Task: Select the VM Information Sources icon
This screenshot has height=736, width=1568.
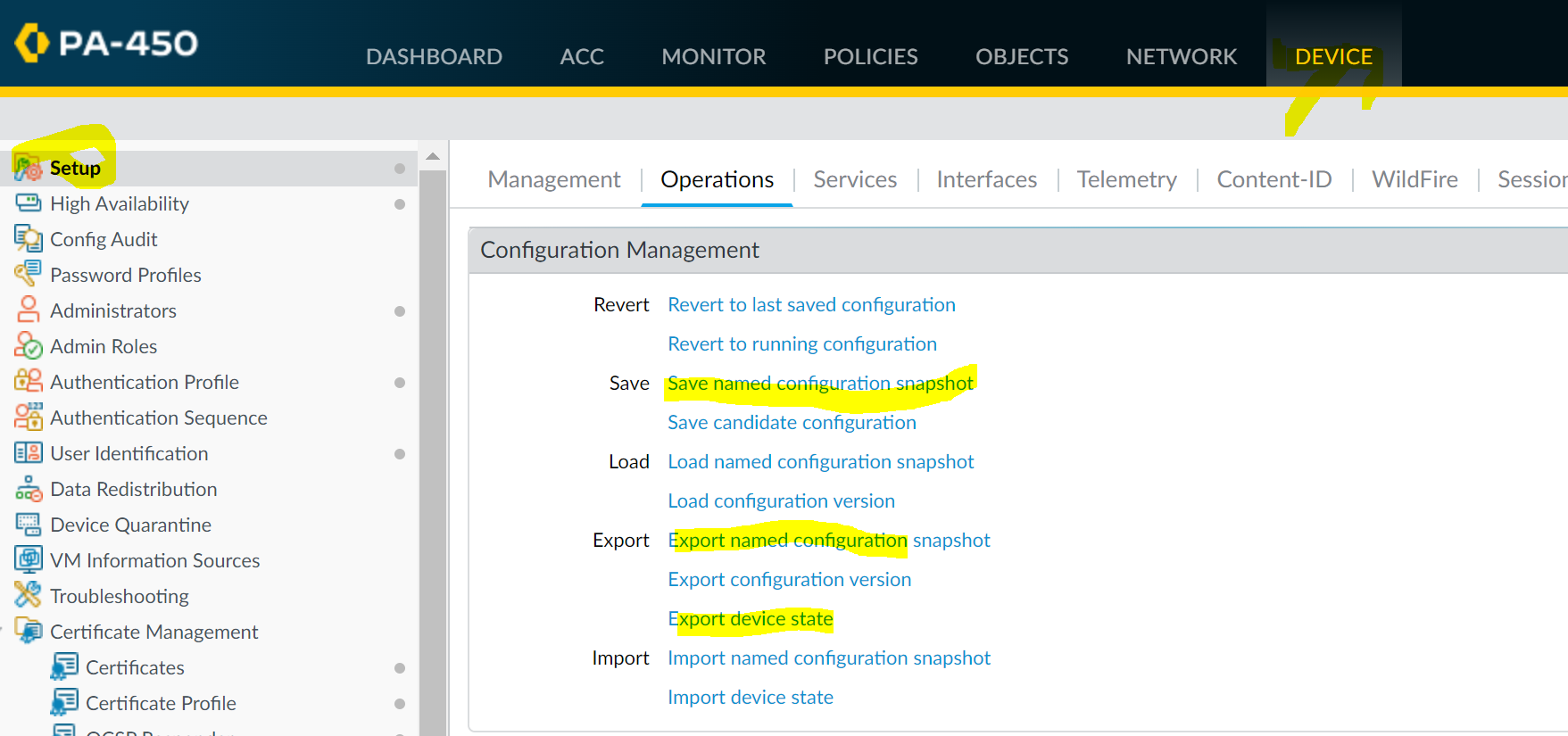Action: coord(28,560)
